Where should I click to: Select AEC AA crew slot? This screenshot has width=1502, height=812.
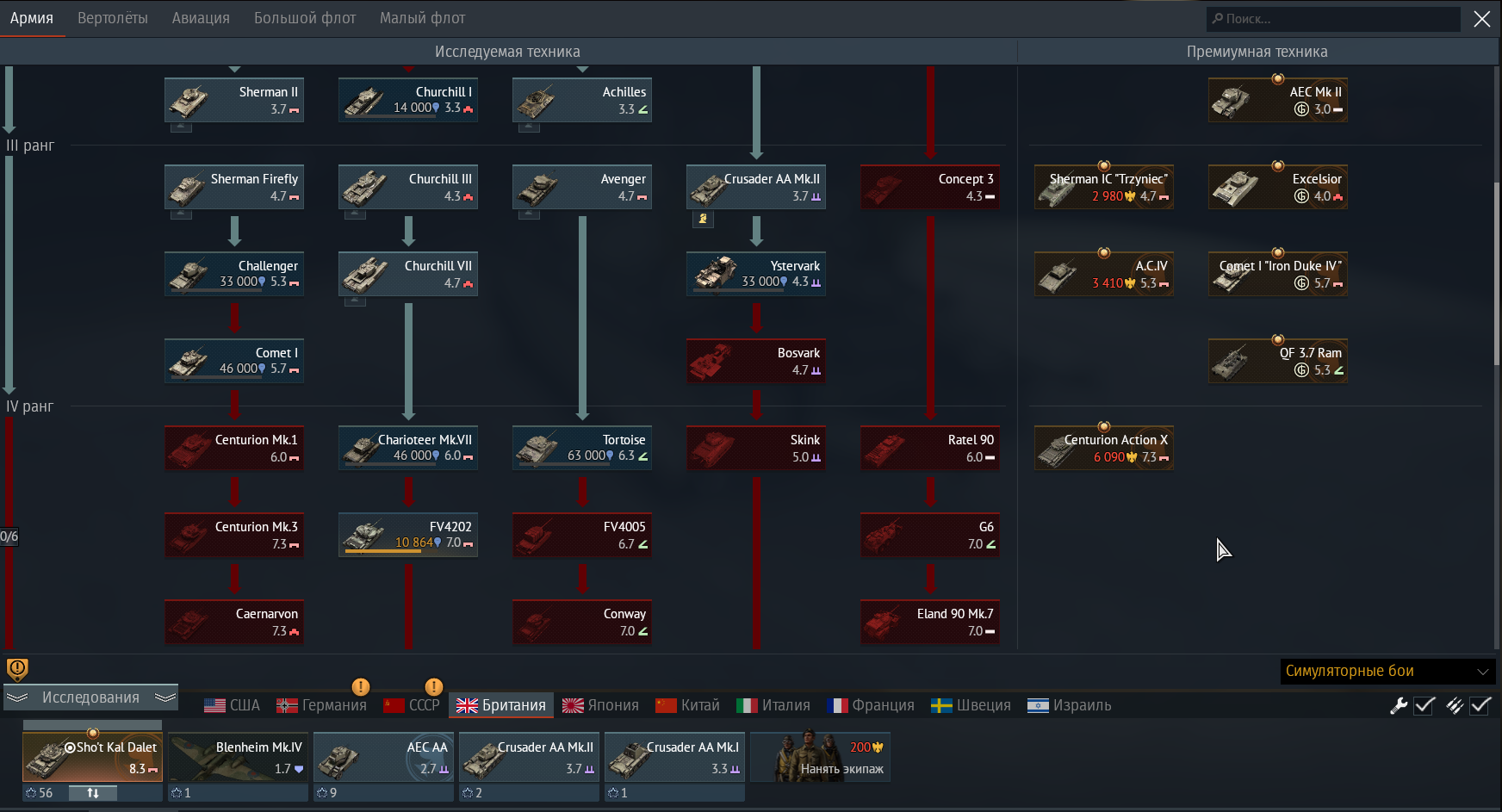(x=383, y=757)
